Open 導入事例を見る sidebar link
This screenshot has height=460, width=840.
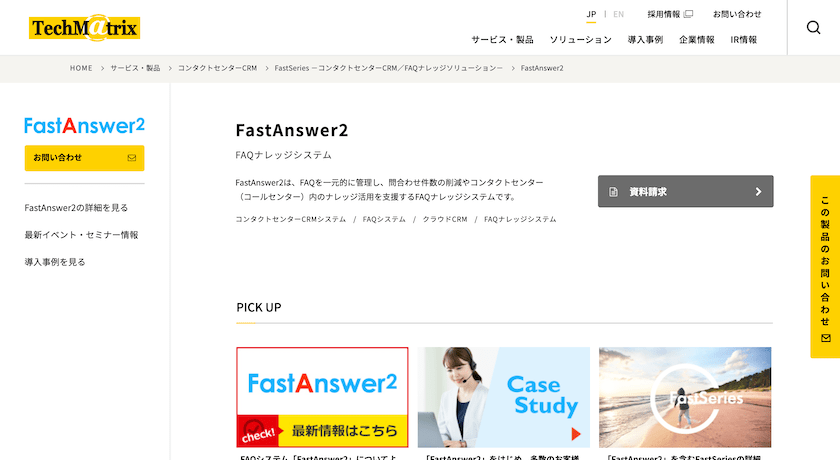tap(55, 262)
